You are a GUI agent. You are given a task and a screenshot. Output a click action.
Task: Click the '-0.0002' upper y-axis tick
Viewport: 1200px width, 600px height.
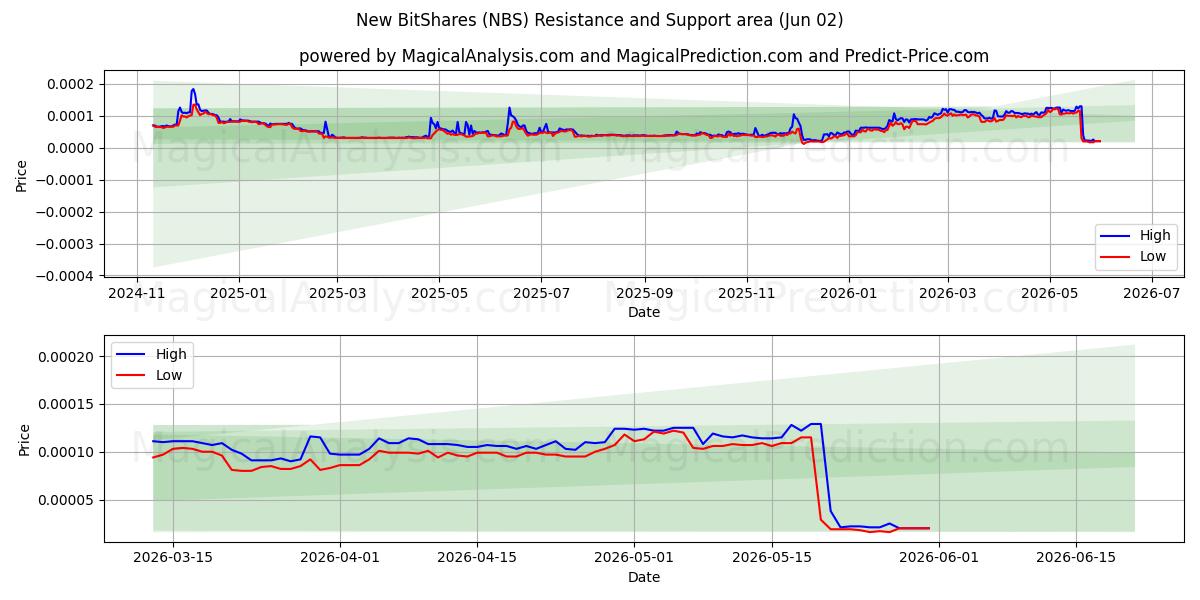(66, 212)
